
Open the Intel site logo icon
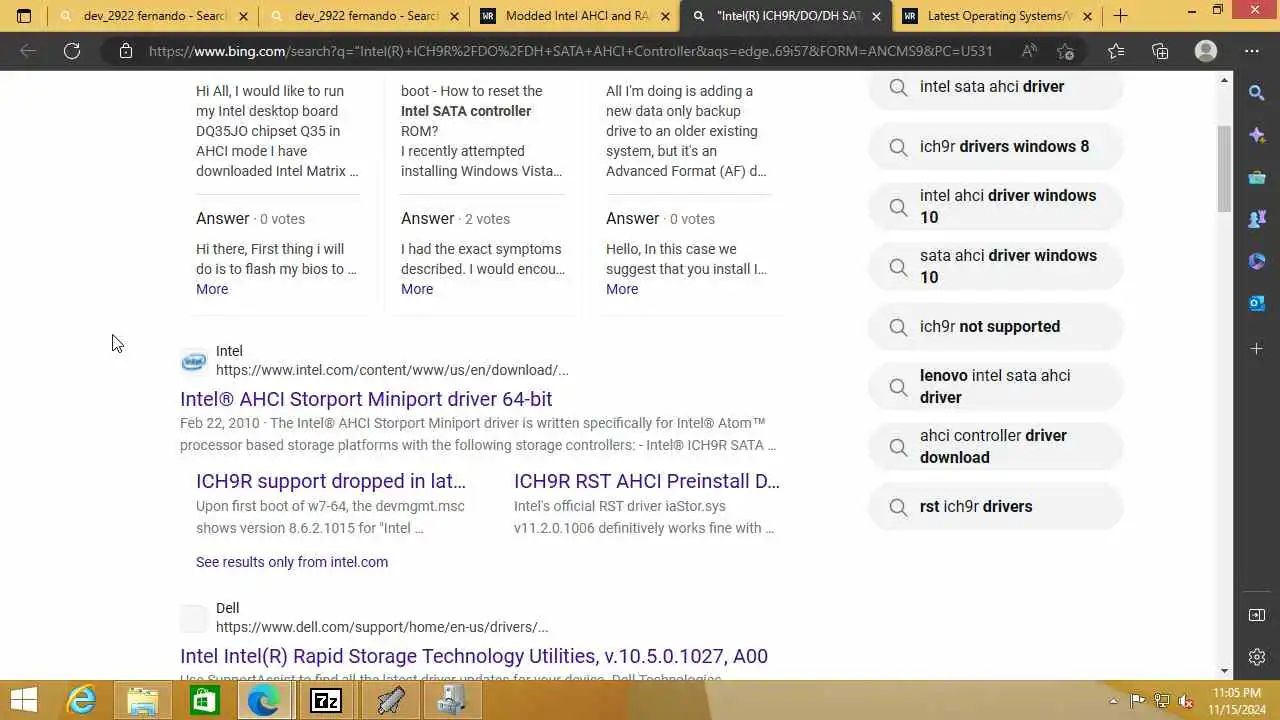pos(194,361)
